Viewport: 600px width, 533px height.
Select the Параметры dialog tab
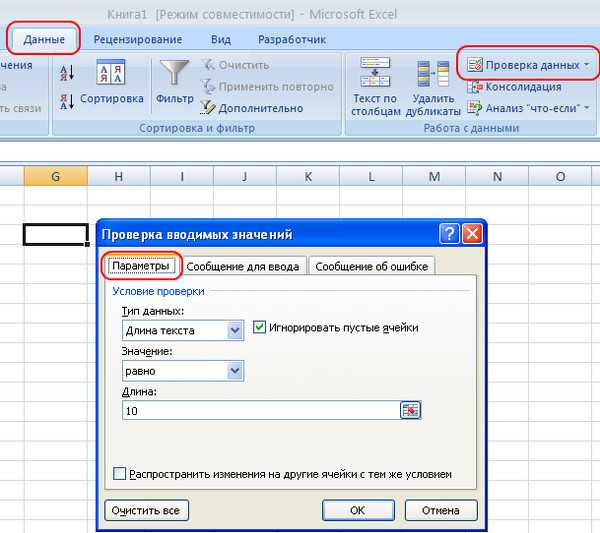pyautogui.click(x=141, y=266)
